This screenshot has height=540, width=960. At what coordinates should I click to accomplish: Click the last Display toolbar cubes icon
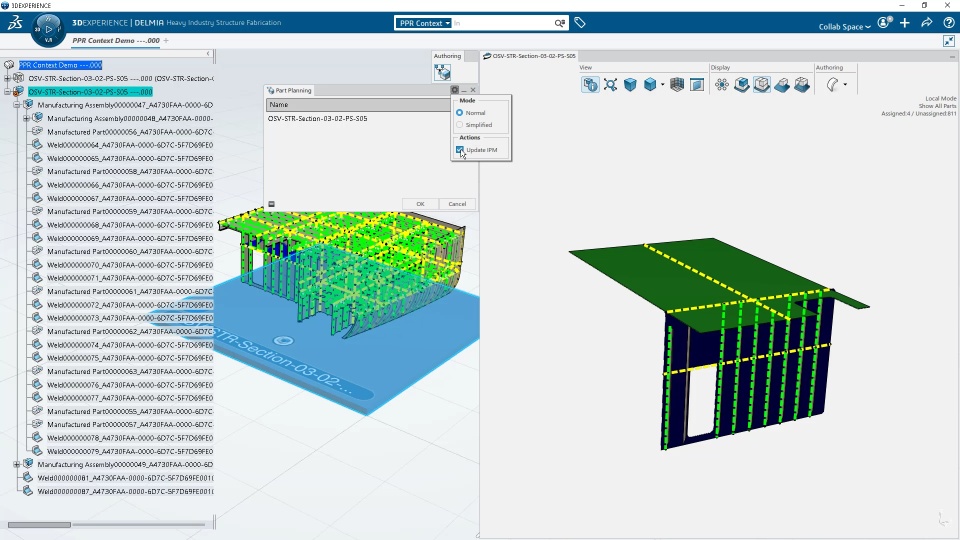(x=802, y=84)
